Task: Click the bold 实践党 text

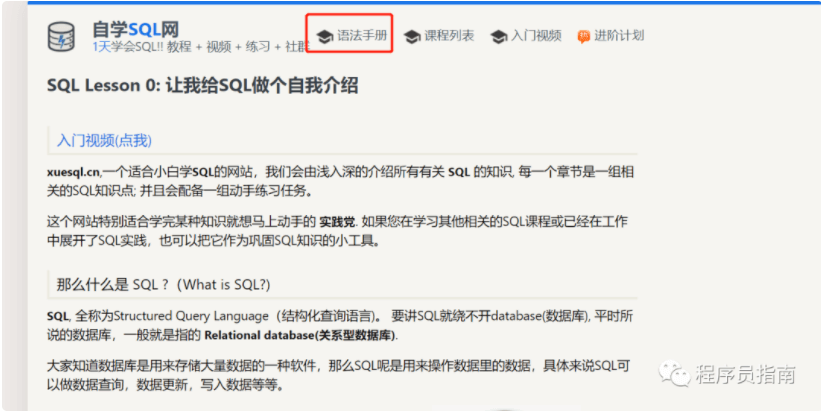Action: (x=337, y=221)
